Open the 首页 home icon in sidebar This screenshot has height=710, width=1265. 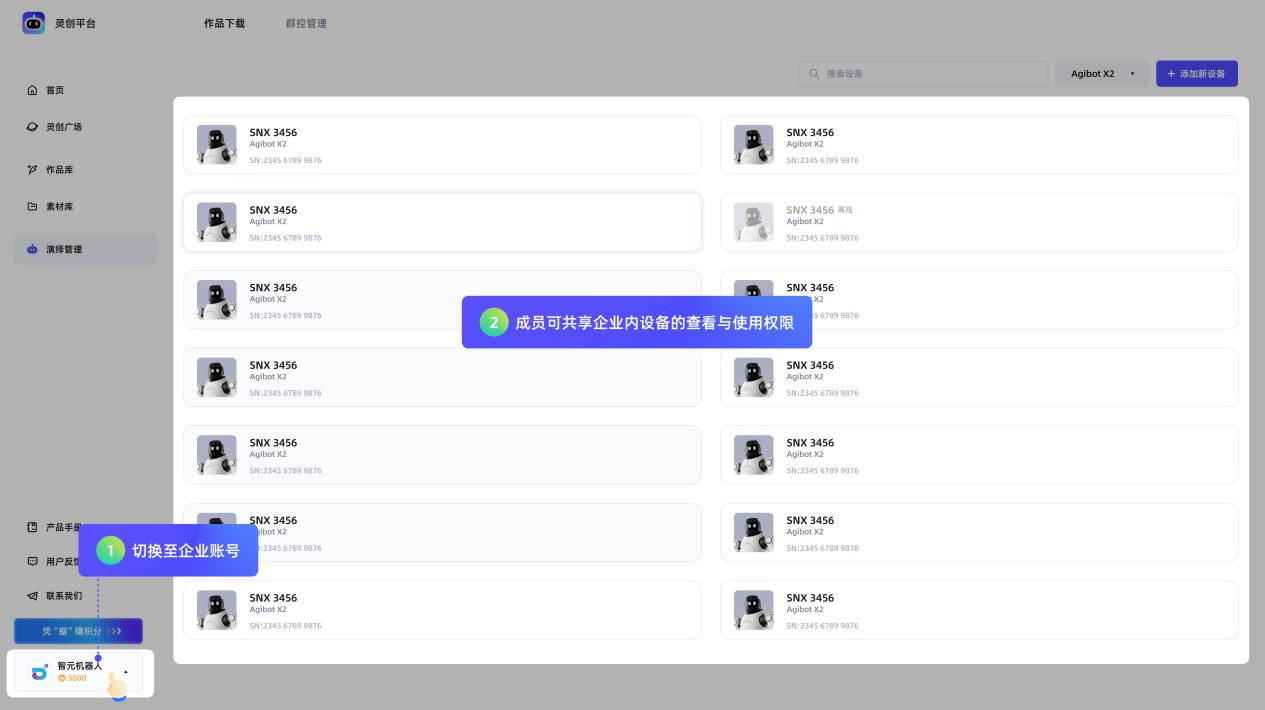coord(31,90)
